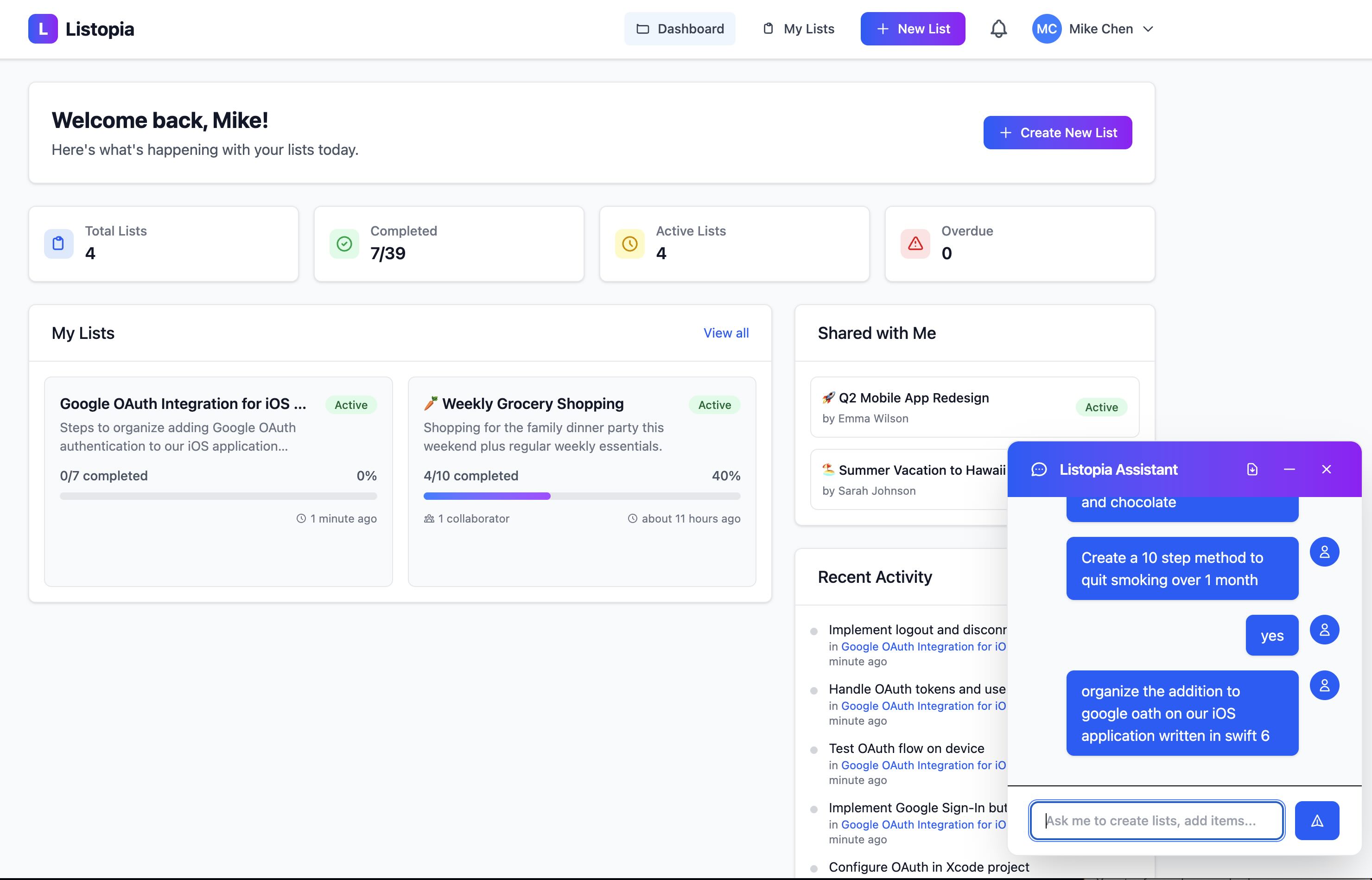Open the View all link in My Lists
The image size is (1372, 880).
point(726,333)
